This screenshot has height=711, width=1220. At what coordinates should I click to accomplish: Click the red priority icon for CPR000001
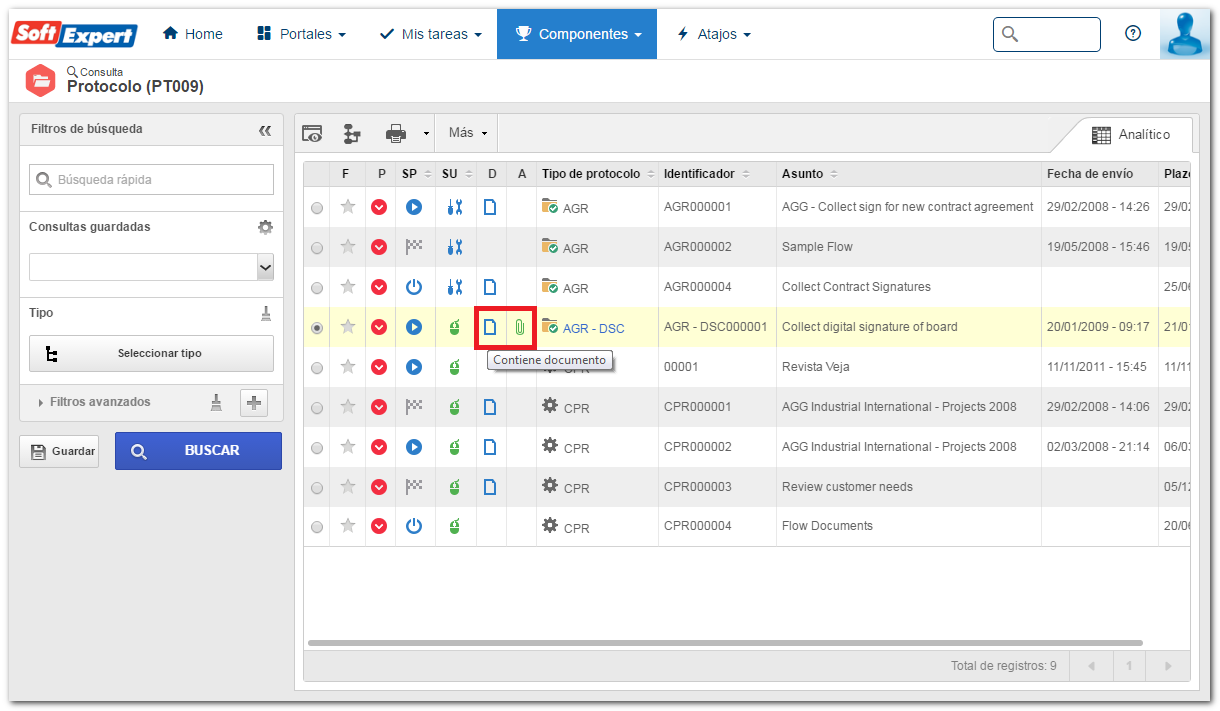379,407
